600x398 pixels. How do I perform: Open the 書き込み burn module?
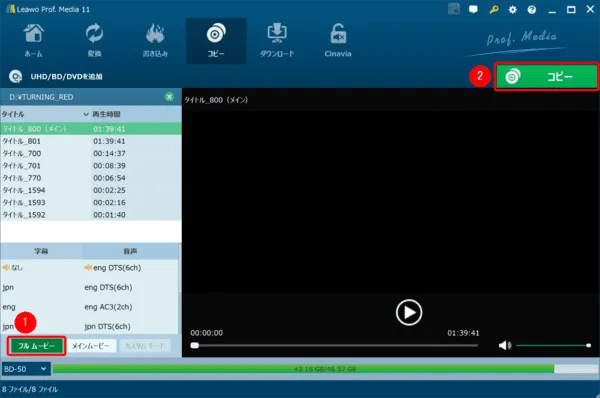coord(155,41)
